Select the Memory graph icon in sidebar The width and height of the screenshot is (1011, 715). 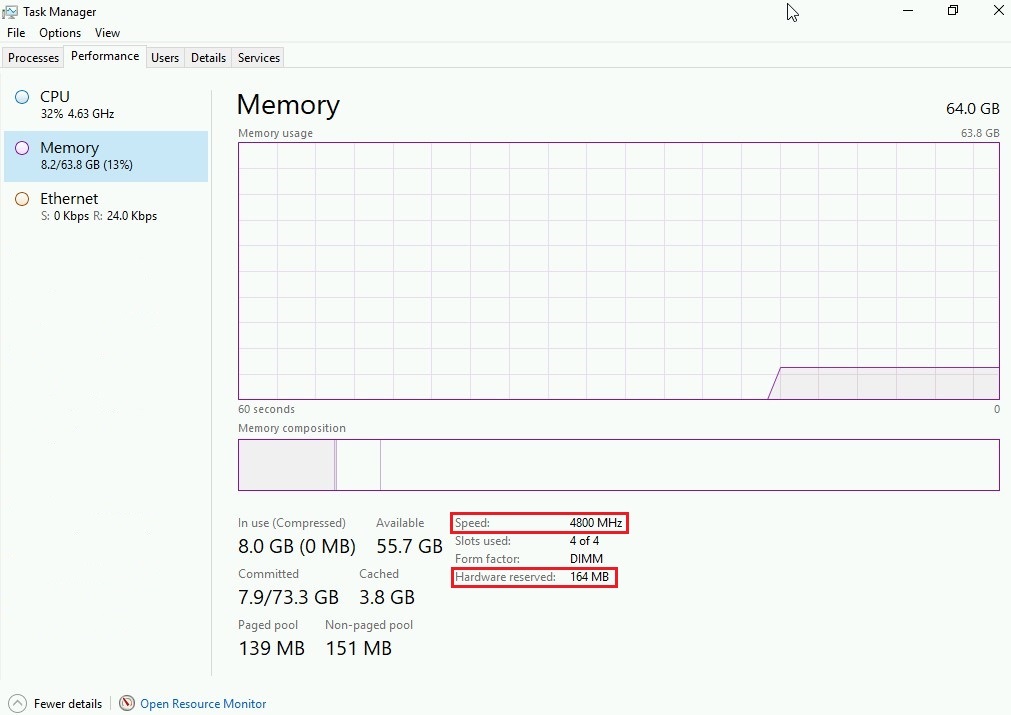(x=22, y=148)
